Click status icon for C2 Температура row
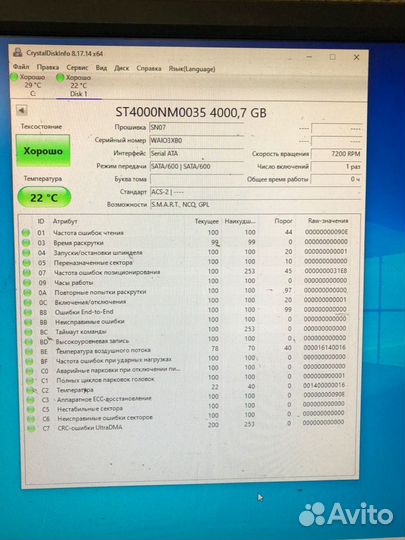Screen dimensions: 405x540 point(31,391)
